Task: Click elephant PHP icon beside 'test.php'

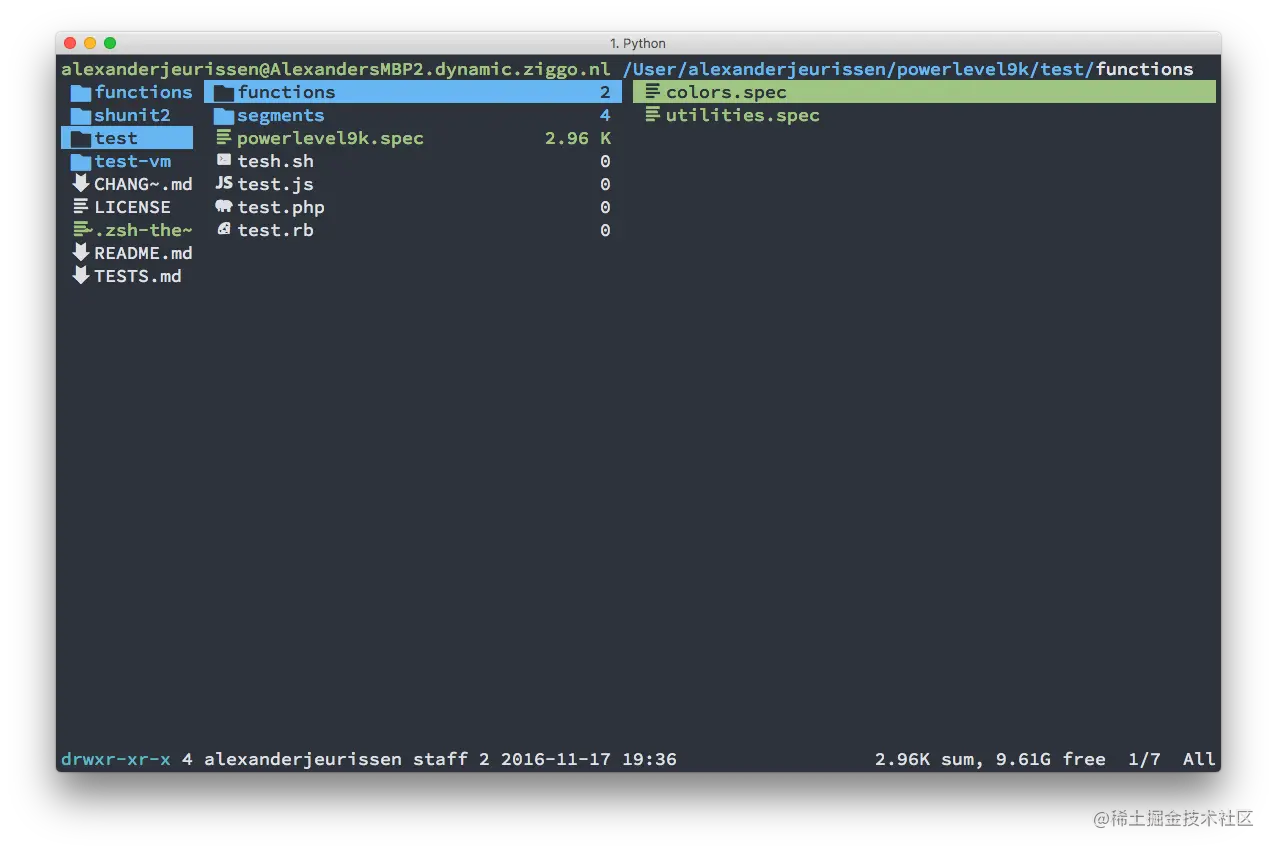Action: 224,207
